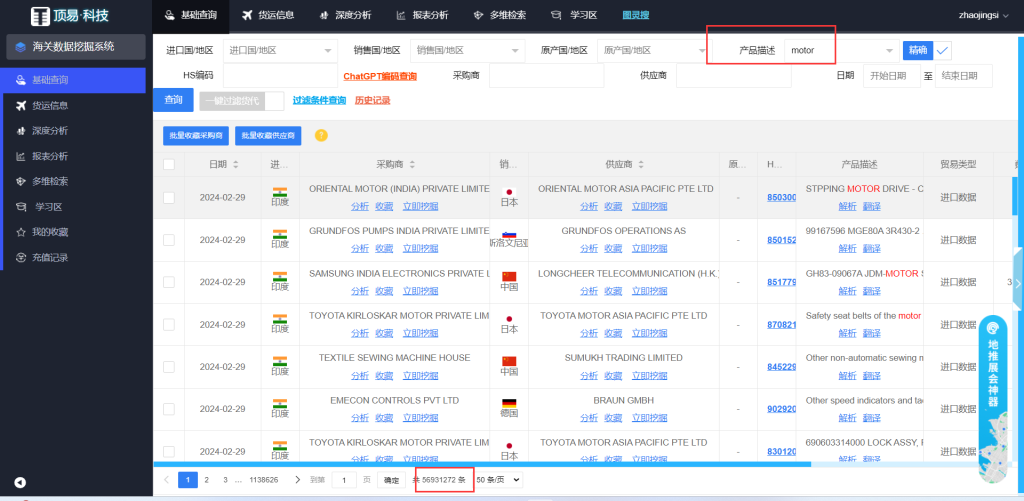Open 我的收藏 favorites in sidebar
Viewport: 1024px width, 501px height.
tap(51, 232)
